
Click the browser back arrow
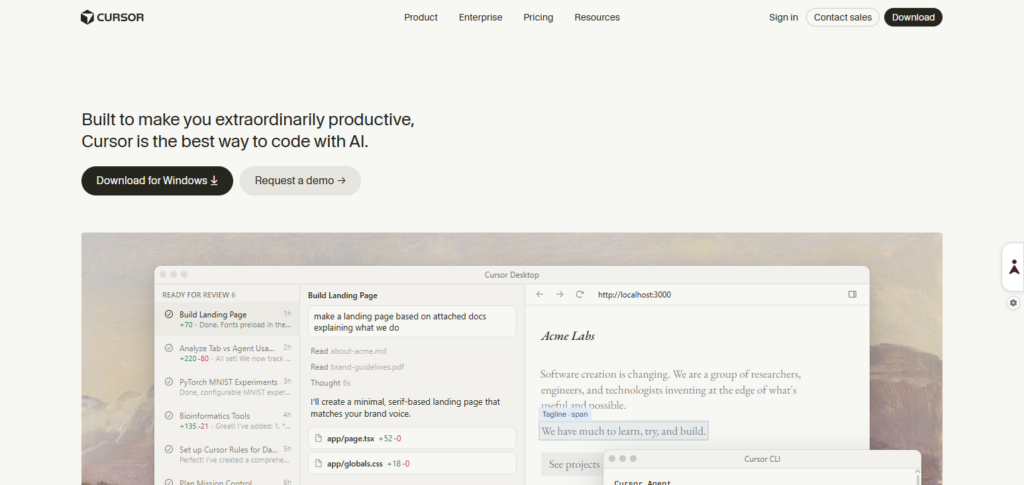tap(539, 294)
